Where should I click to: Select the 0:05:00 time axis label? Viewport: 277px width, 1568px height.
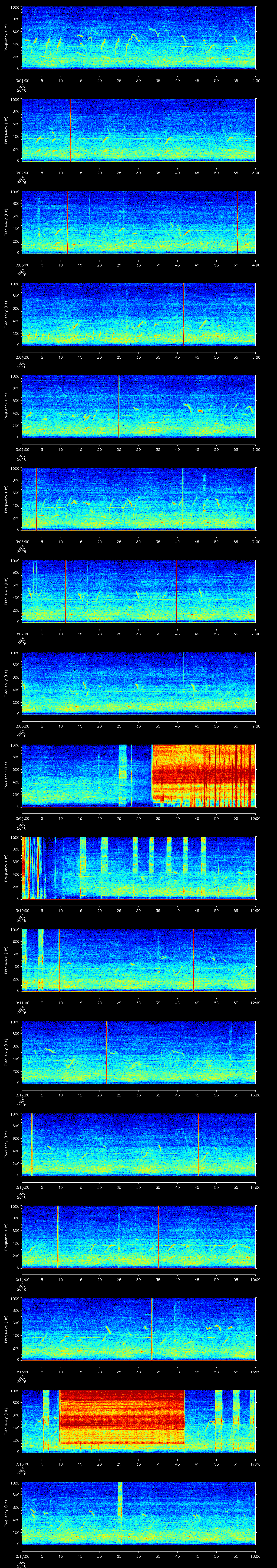pos(22,449)
